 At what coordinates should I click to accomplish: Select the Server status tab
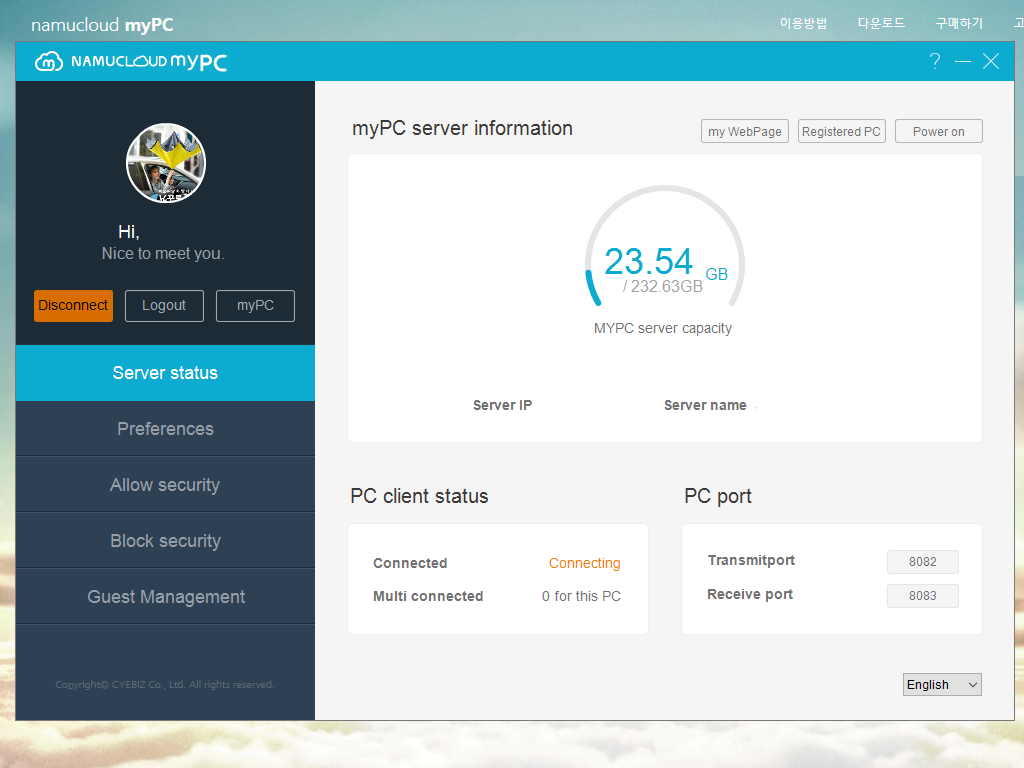[165, 373]
